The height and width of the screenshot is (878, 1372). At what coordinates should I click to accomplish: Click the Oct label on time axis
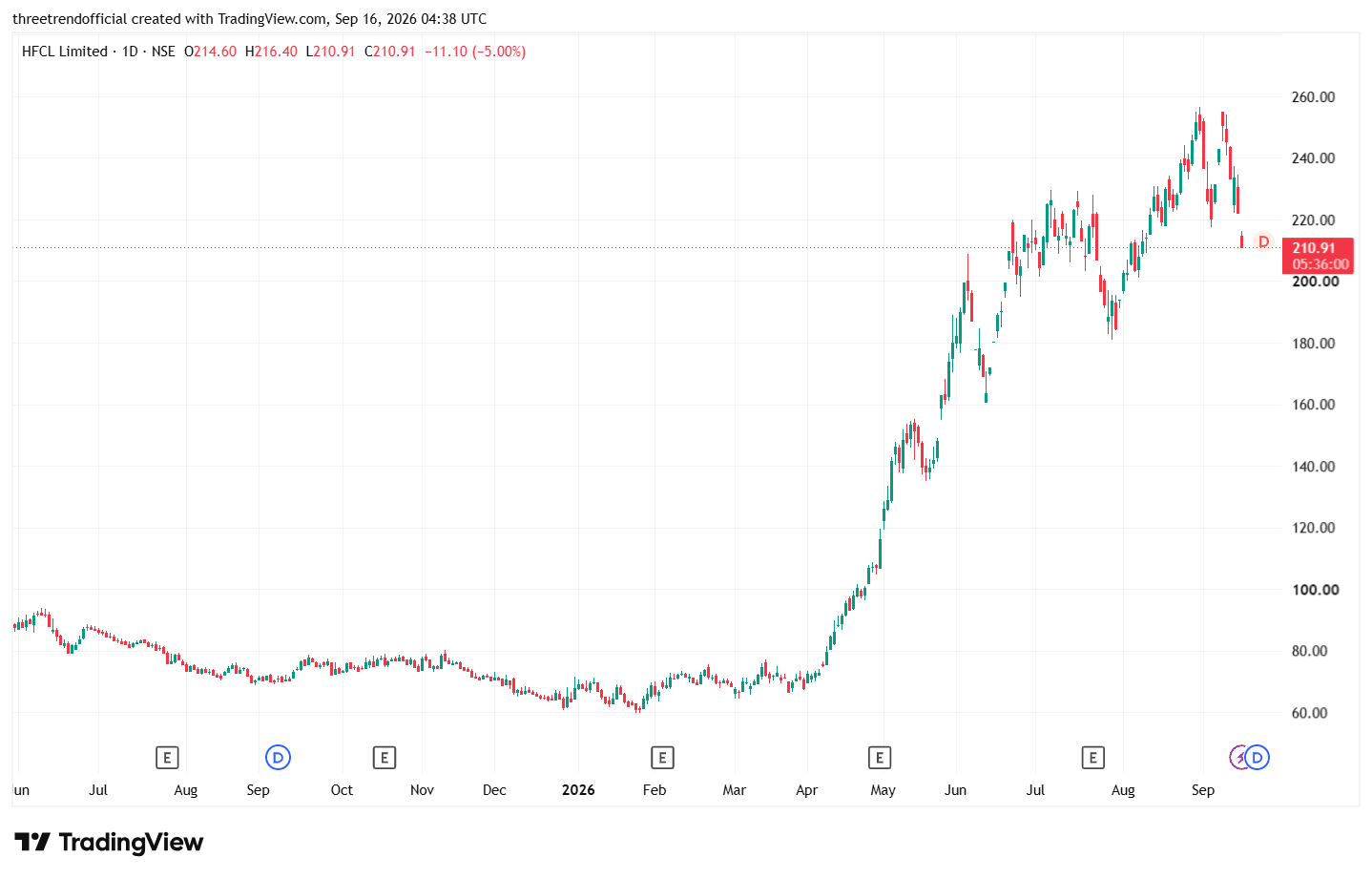342,790
